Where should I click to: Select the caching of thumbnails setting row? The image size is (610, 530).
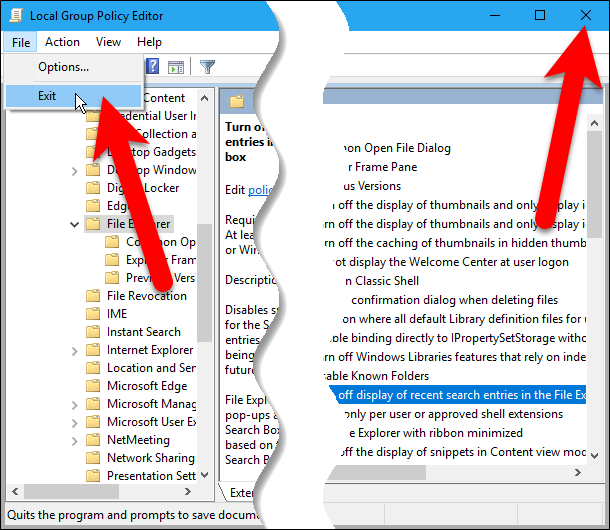tap(455, 243)
